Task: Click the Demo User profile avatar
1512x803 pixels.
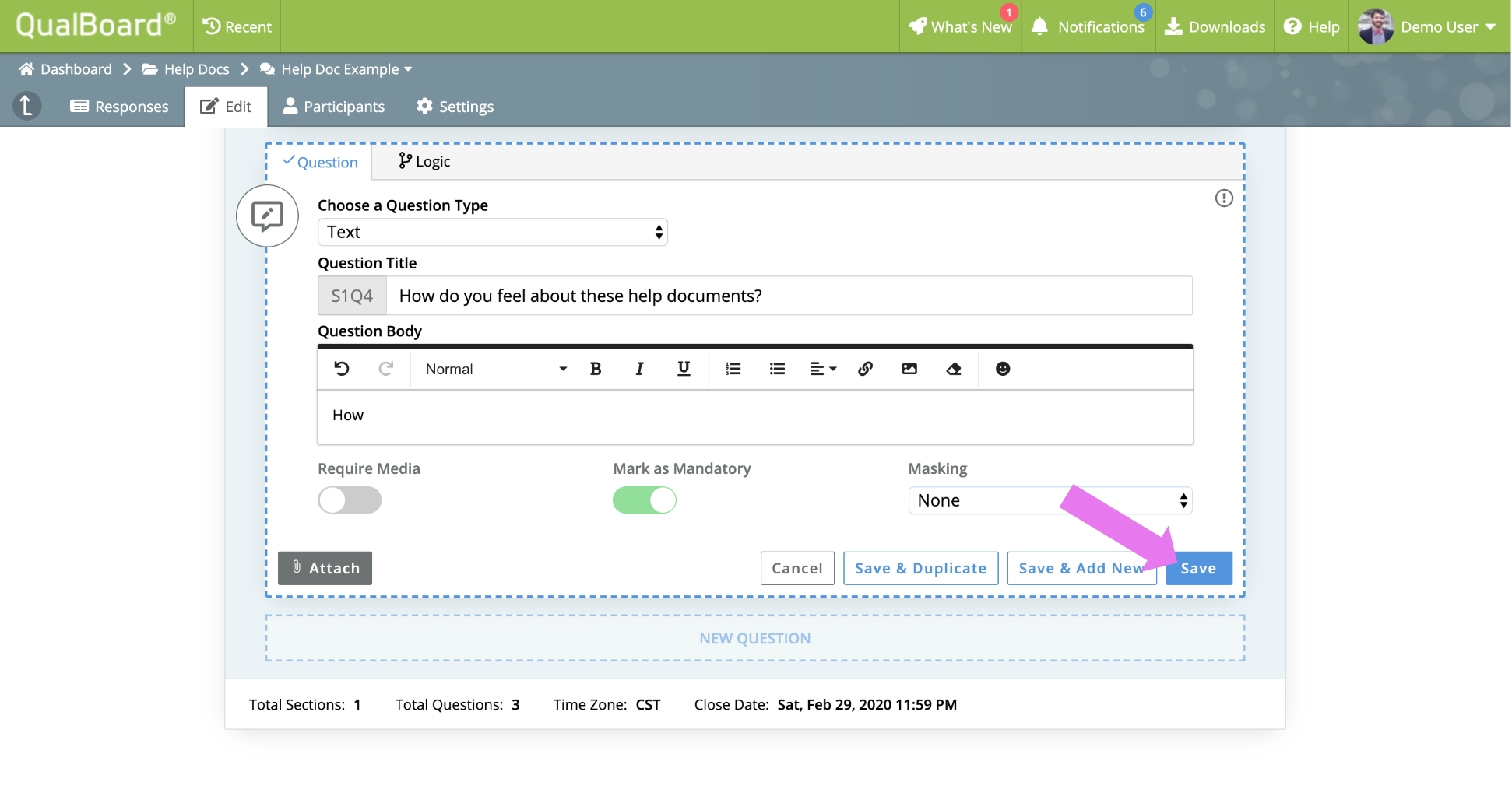Action: coord(1376,26)
